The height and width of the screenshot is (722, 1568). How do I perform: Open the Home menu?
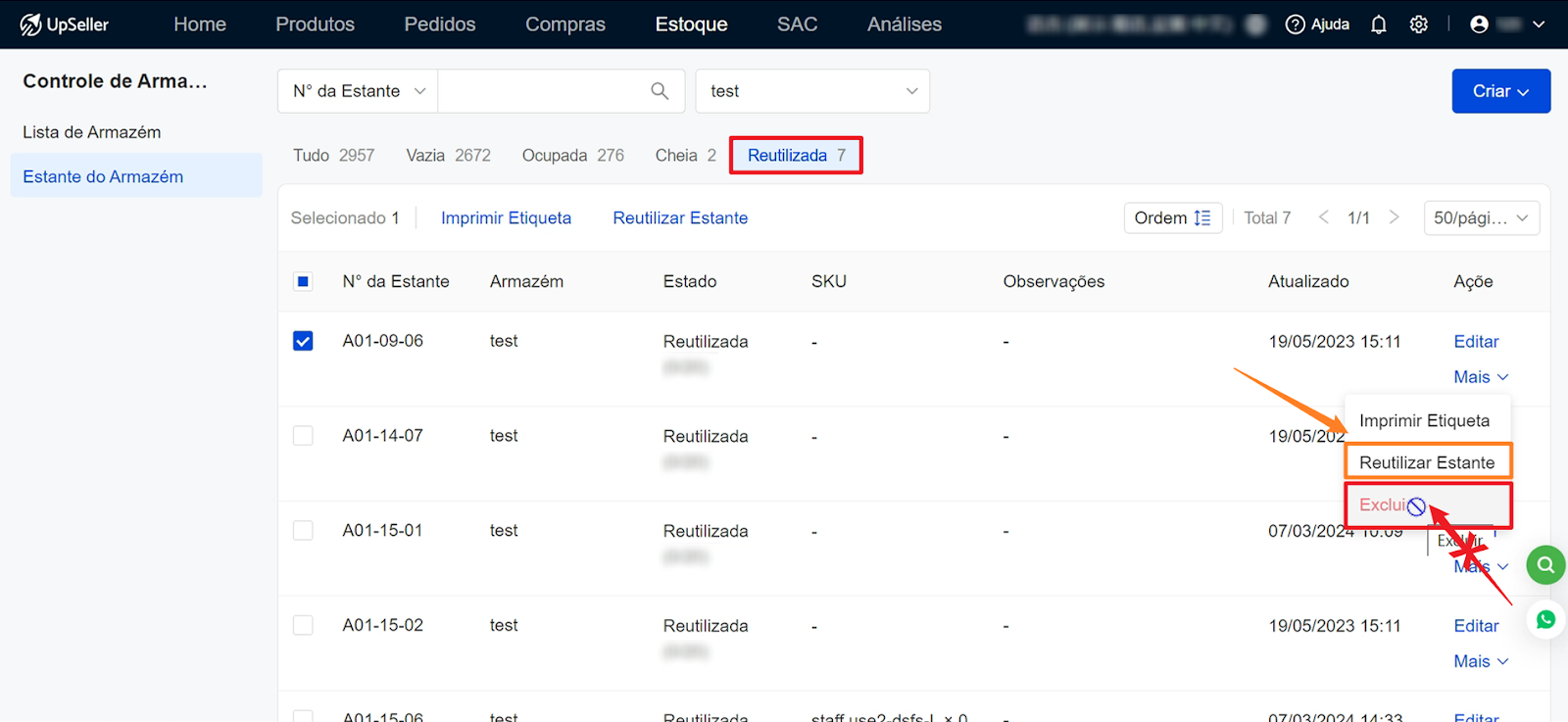(200, 24)
